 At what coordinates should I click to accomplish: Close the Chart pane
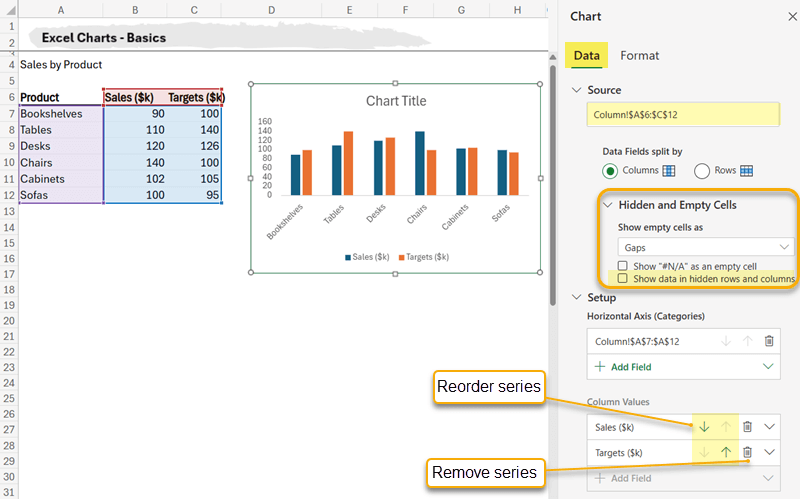[792, 17]
